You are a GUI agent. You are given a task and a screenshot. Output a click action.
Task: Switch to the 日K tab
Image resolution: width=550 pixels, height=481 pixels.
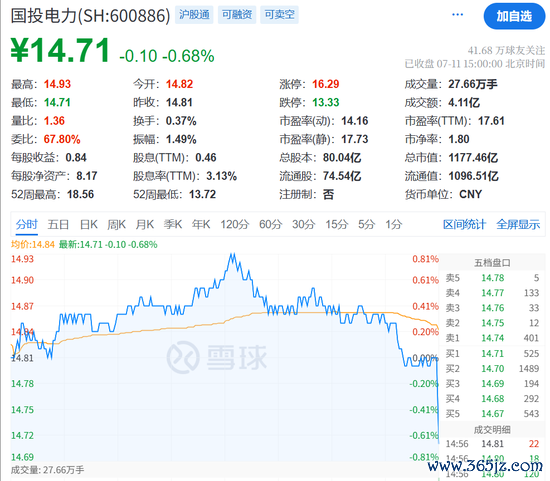point(89,224)
